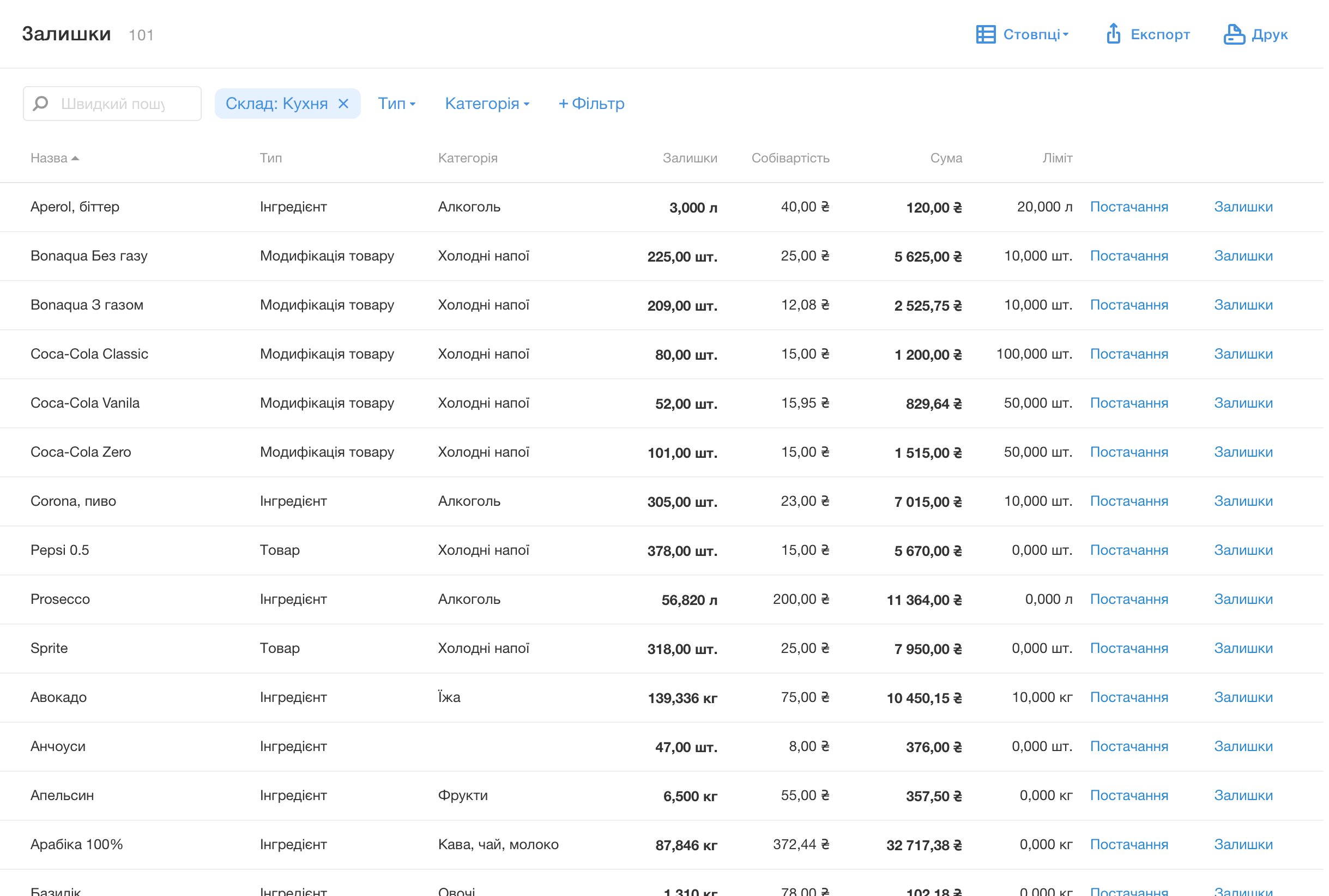Open Постачання for Арабіка 100%
The width and height of the screenshot is (1329, 896).
(x=1128, y=846)
